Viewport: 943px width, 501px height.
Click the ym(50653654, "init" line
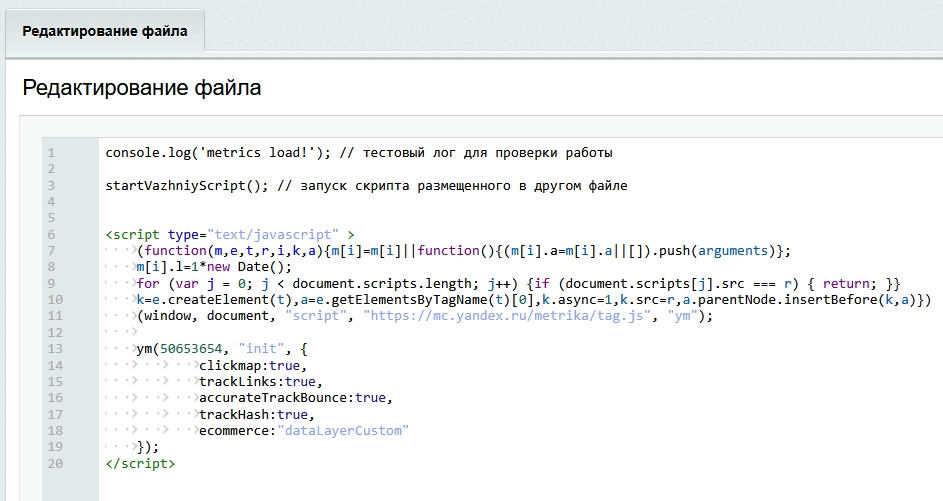pos(222,349)
